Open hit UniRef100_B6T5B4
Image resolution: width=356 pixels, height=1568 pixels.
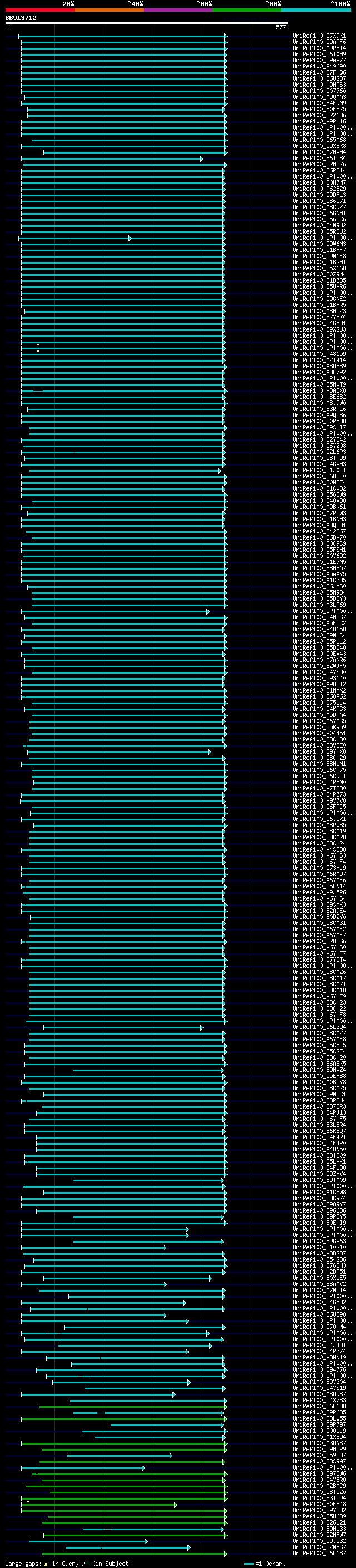coord(319,159)
